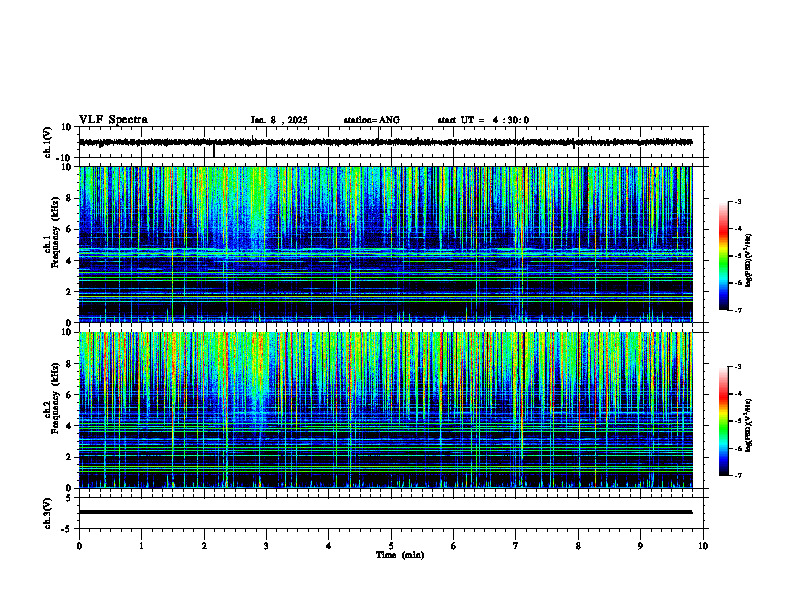Click the "station=ANG" header label

[x=372, y=120]
